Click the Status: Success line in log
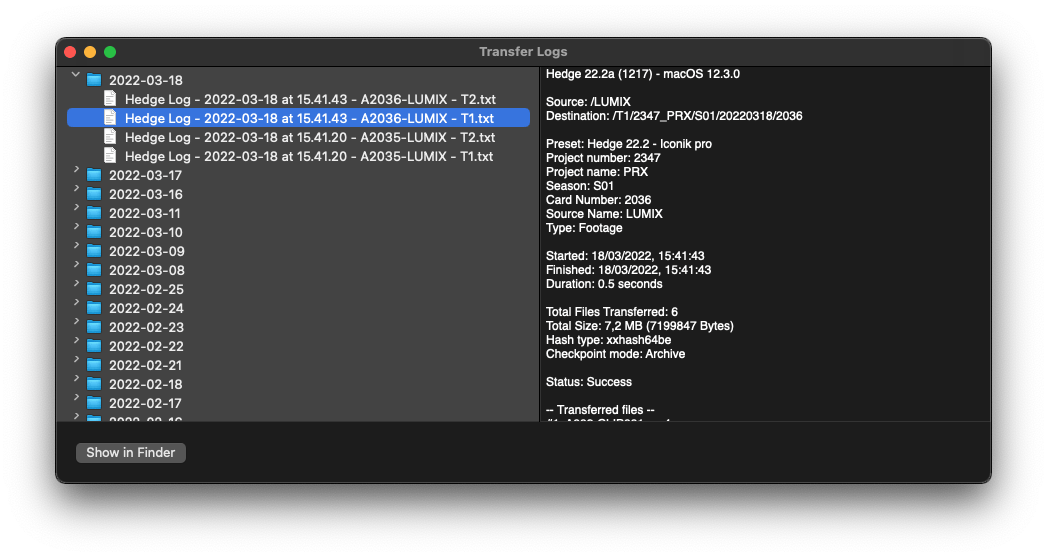The height and width of the screenshot is (557, 1047). (x=589, y=382)
